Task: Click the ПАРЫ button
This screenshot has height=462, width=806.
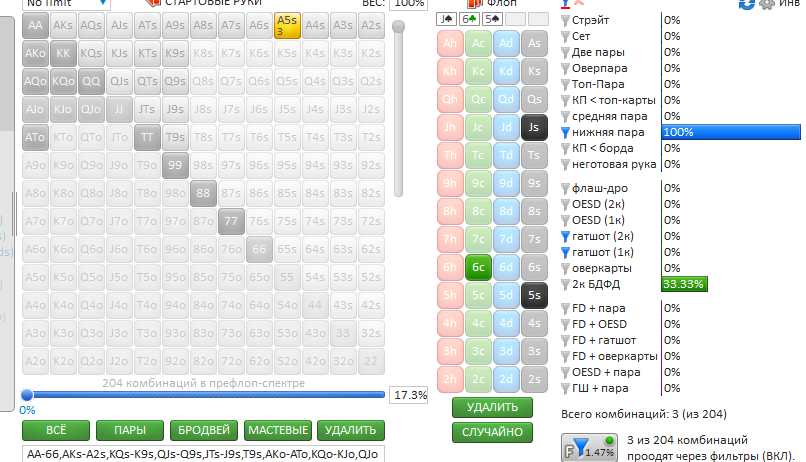Action: (130, 430)
